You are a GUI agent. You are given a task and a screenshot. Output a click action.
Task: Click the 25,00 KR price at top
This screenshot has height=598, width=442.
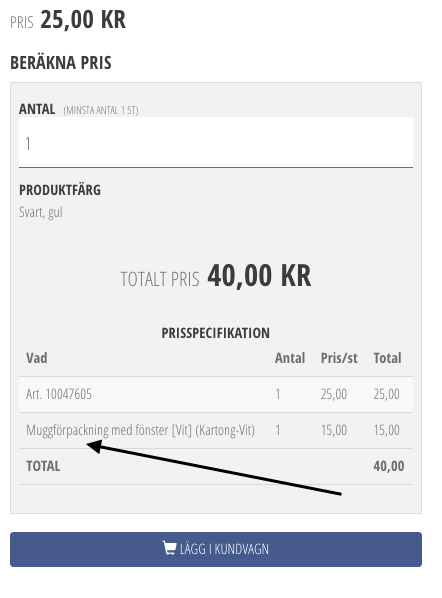[83, 19]
